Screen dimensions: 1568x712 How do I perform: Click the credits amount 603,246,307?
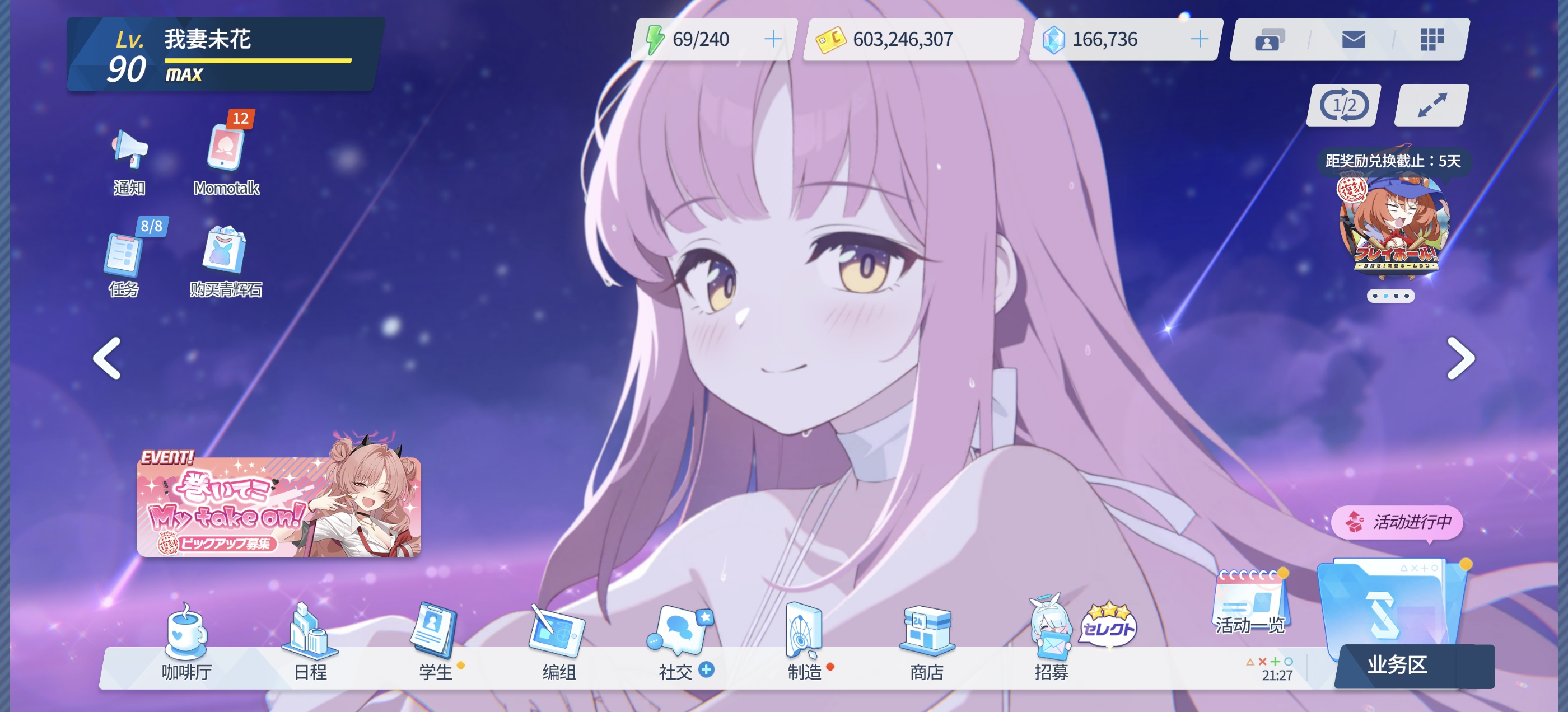(902, 40)
